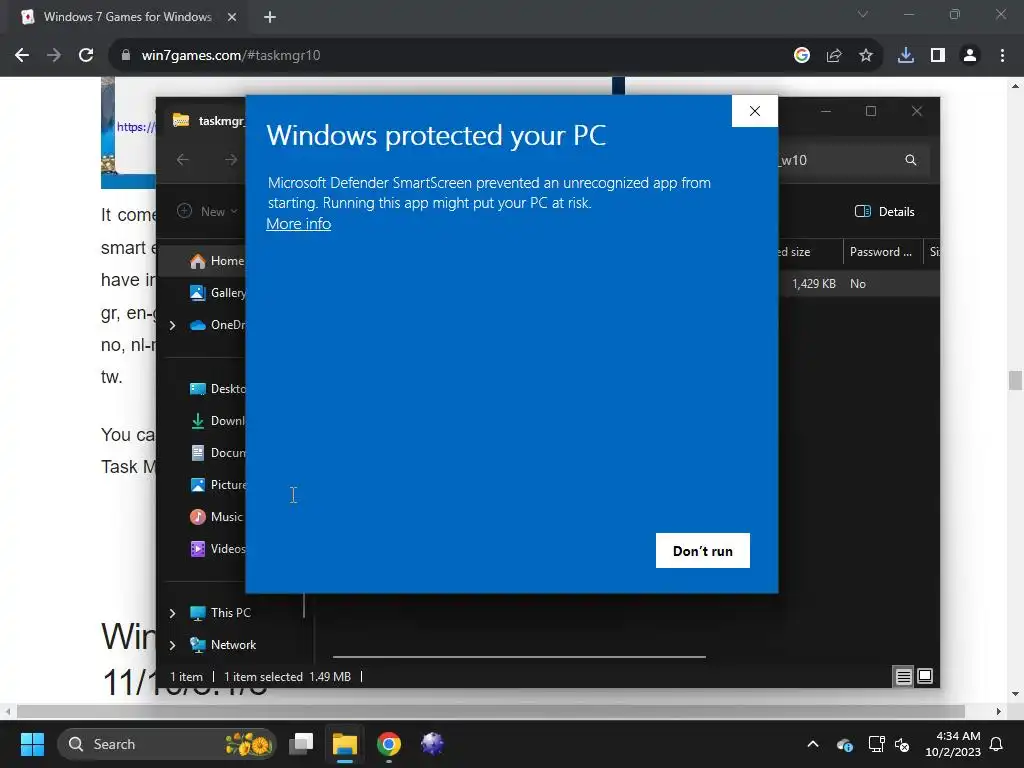The width and height of the screenshot is (1024, 768).
Task: Go forward in Chrome browser
Action: pyautogui.click(x=54, y=56)
